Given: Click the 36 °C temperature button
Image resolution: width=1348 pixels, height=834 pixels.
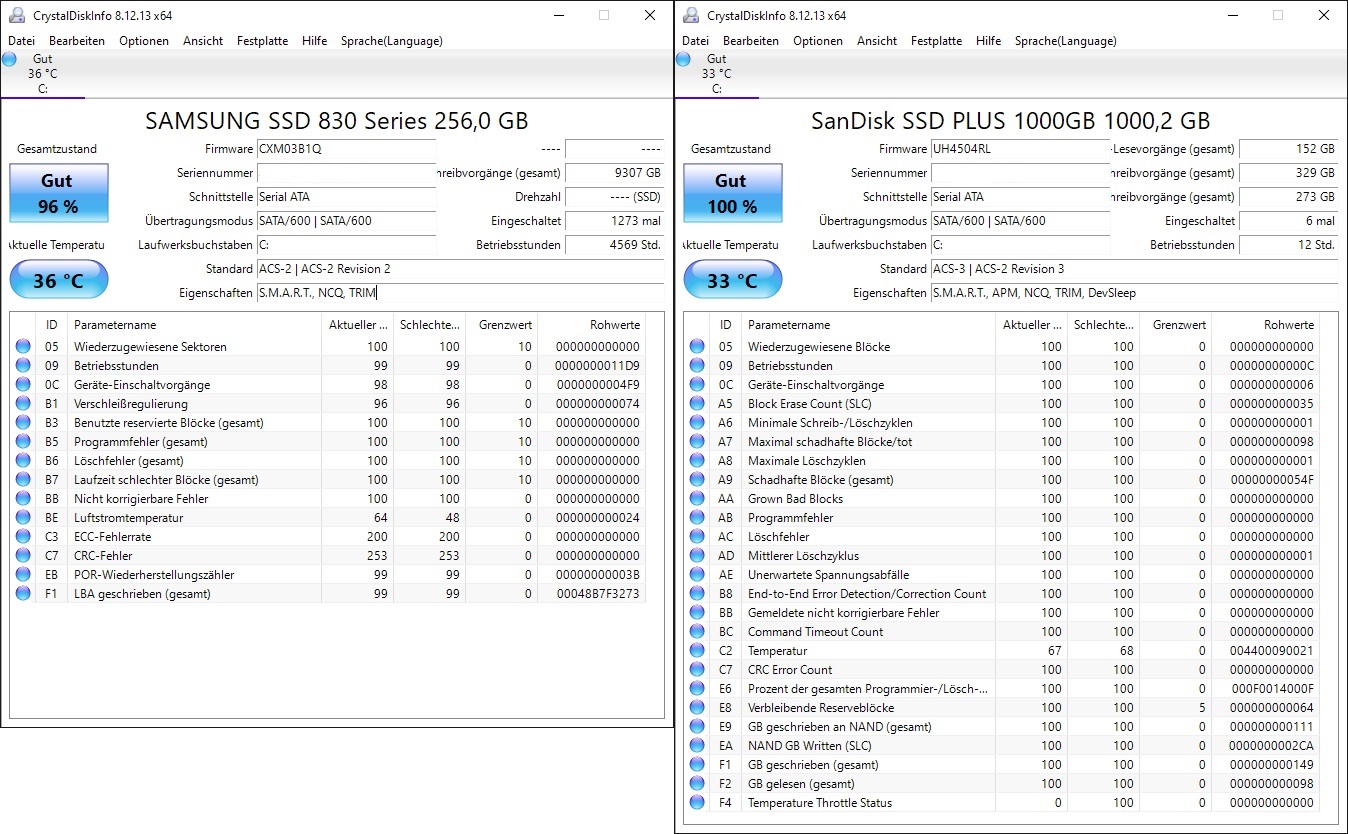Looking at the screenshot, I should 58,280.
